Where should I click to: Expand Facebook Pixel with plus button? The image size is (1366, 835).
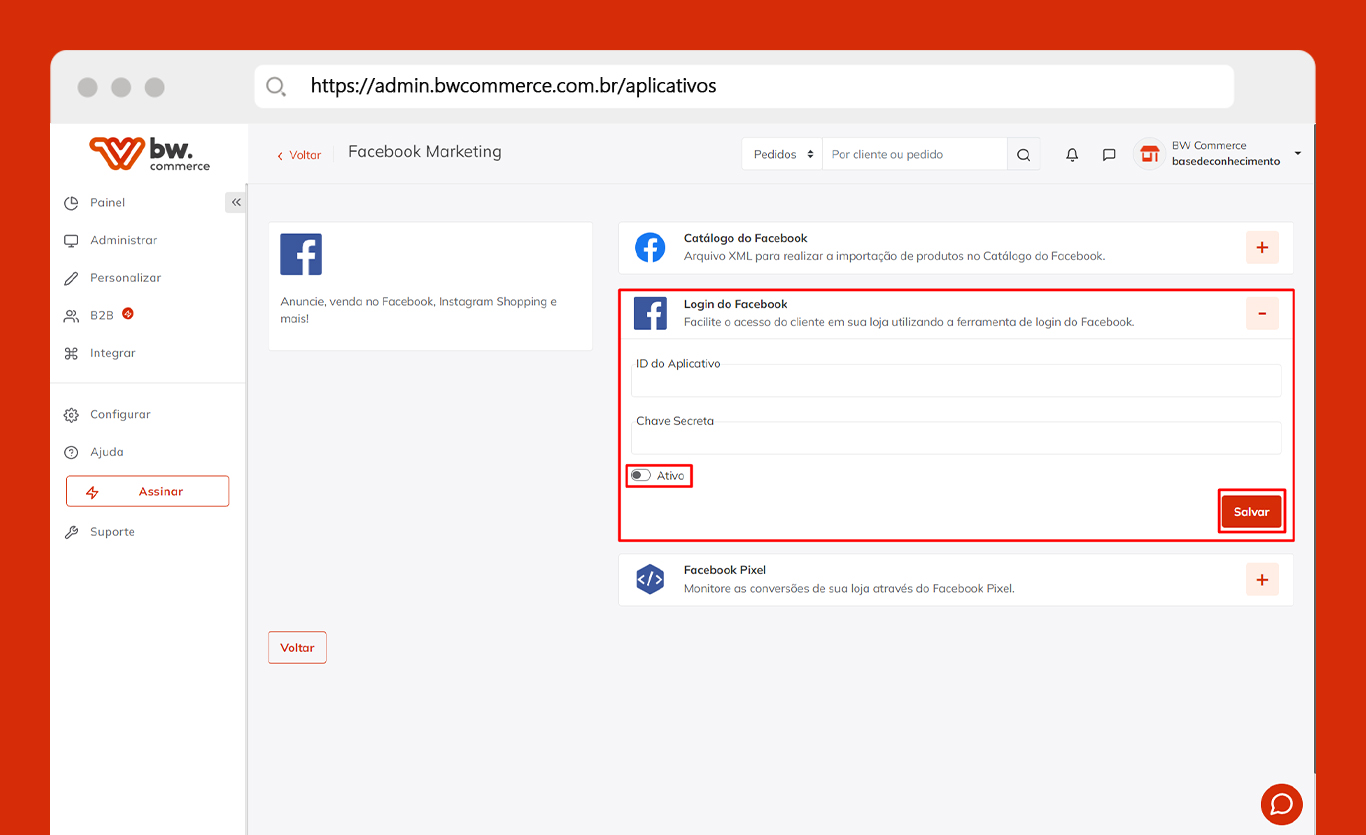[1262, 579]
